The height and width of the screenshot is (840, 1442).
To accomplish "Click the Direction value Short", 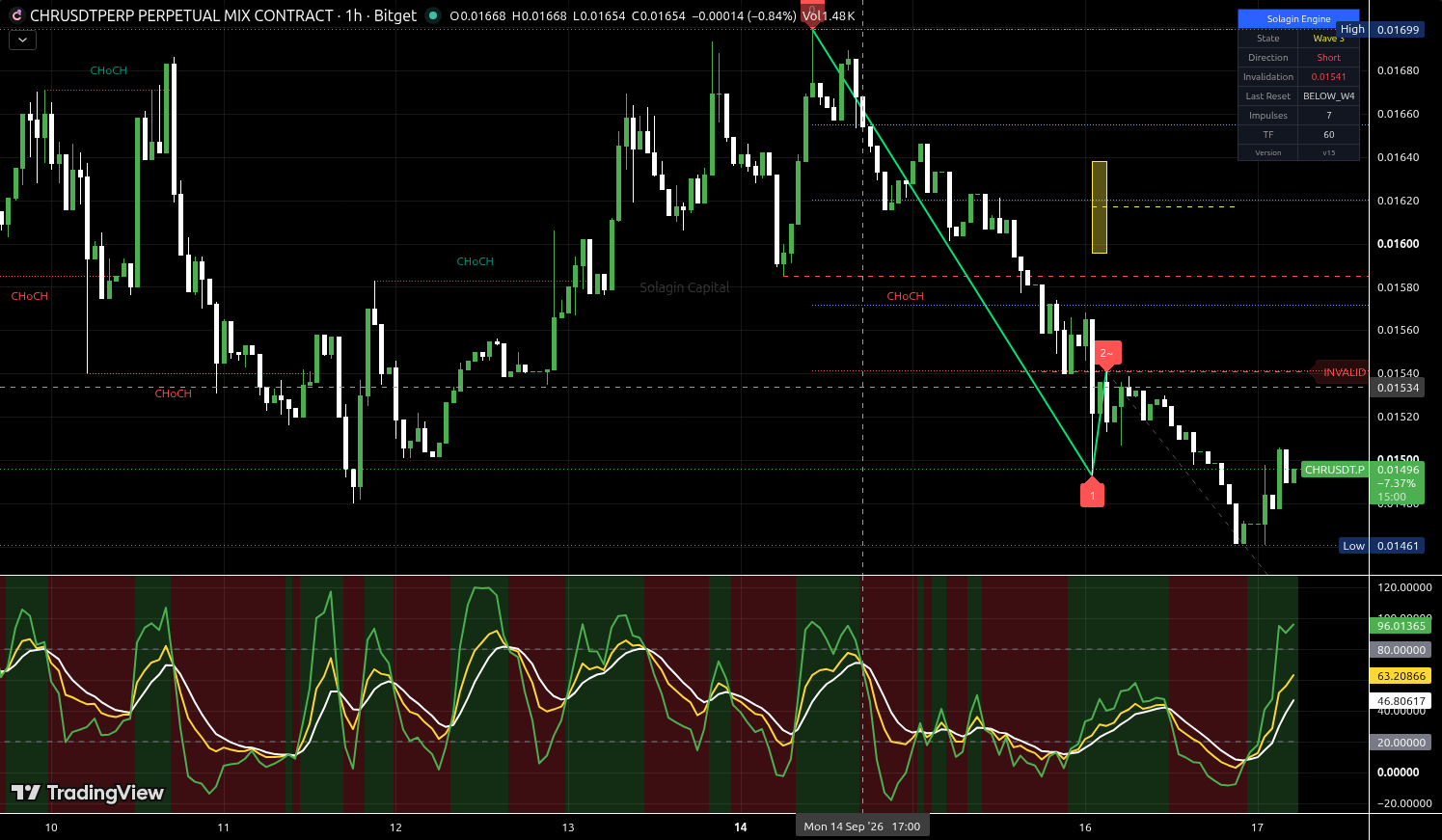I will click(x=1328, y=58).
